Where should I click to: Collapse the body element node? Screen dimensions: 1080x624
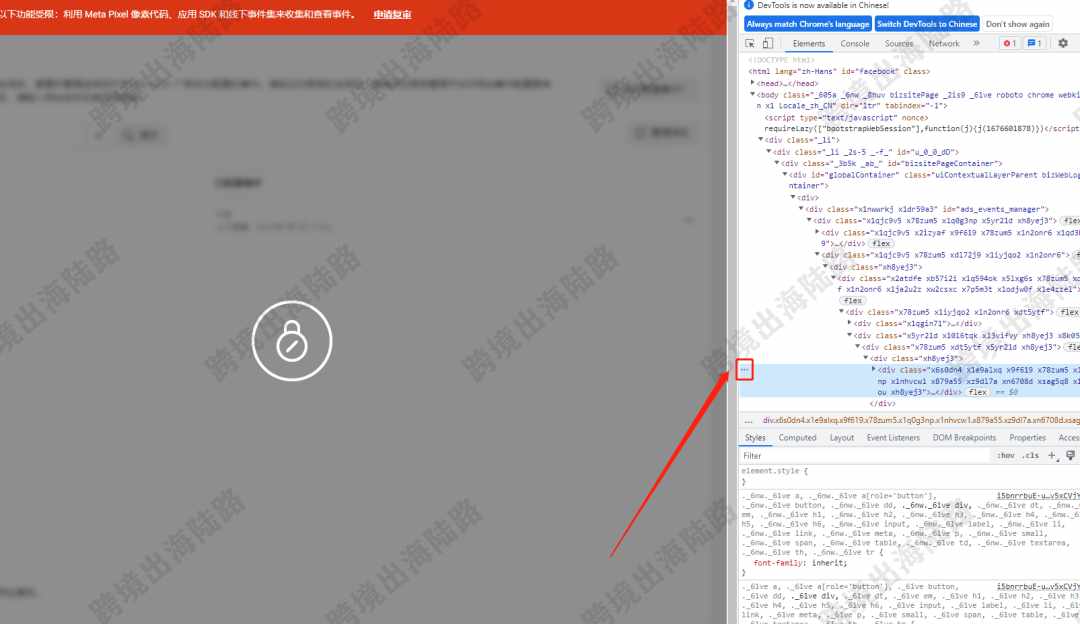coord(753,94)
